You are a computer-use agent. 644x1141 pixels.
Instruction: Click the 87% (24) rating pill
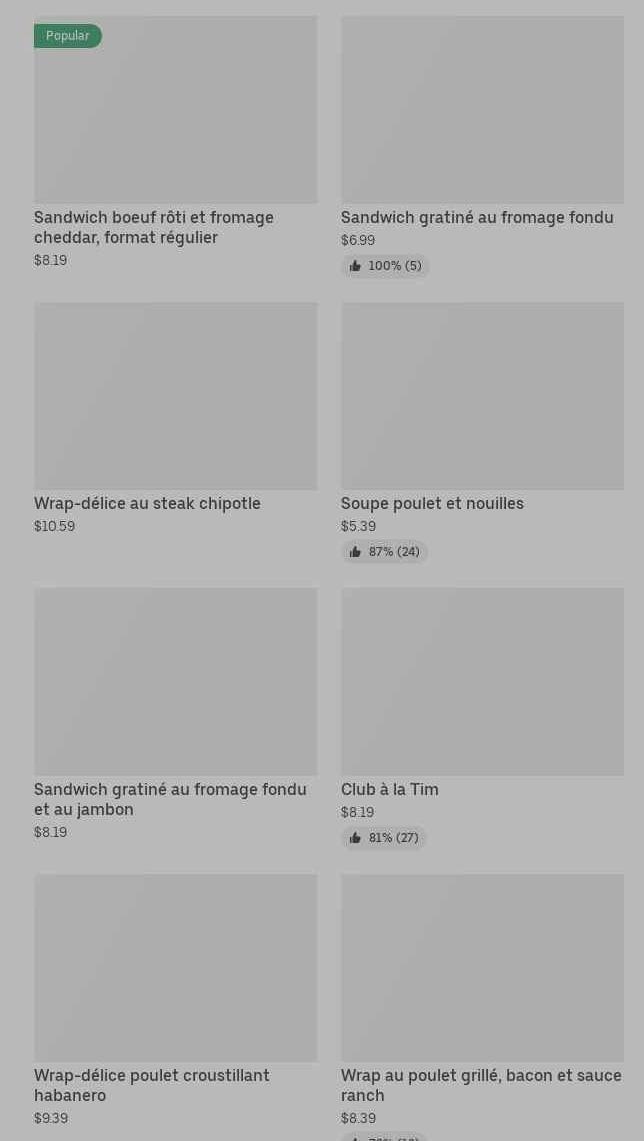384,552
